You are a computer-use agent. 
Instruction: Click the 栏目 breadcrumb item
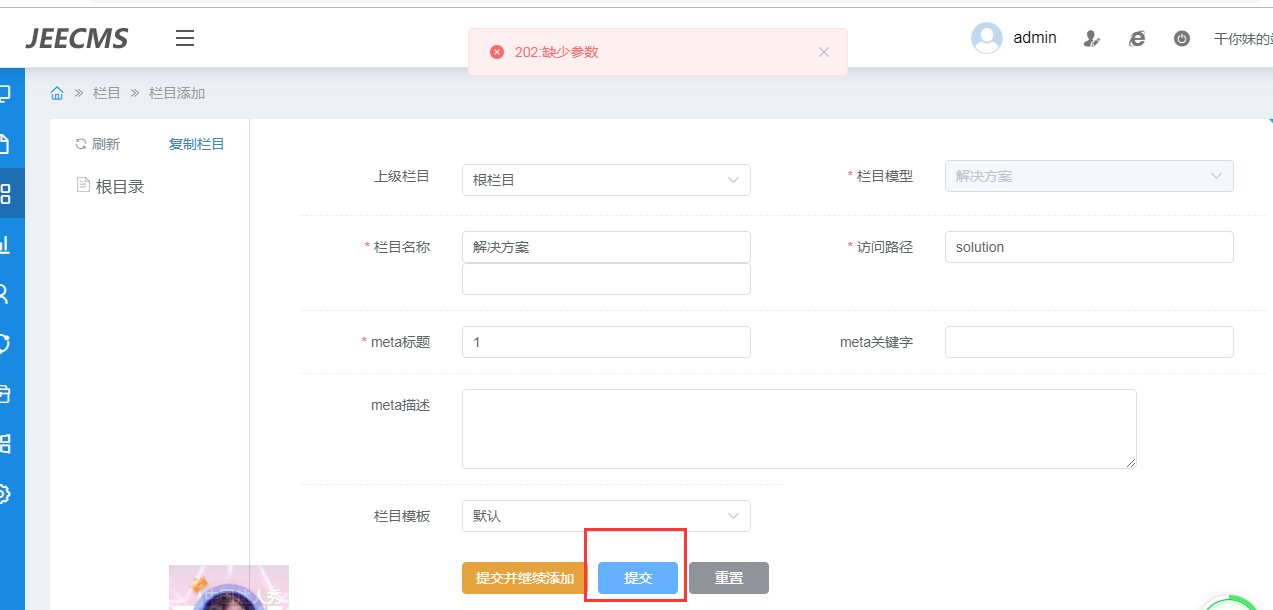point(106,93)
